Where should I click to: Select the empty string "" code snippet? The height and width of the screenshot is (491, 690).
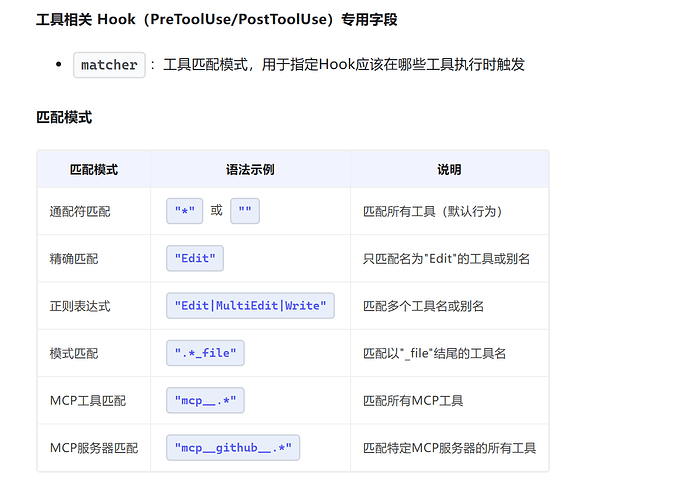point(245,211)
